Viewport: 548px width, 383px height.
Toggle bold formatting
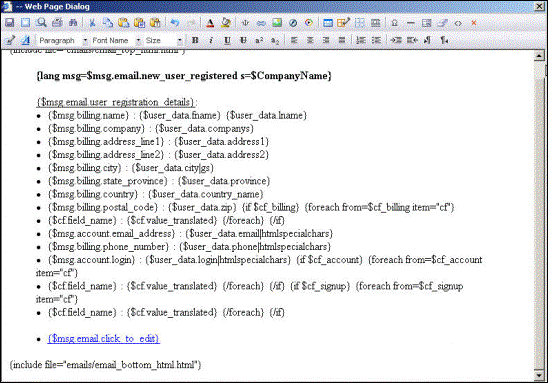[x=195, y=41]
